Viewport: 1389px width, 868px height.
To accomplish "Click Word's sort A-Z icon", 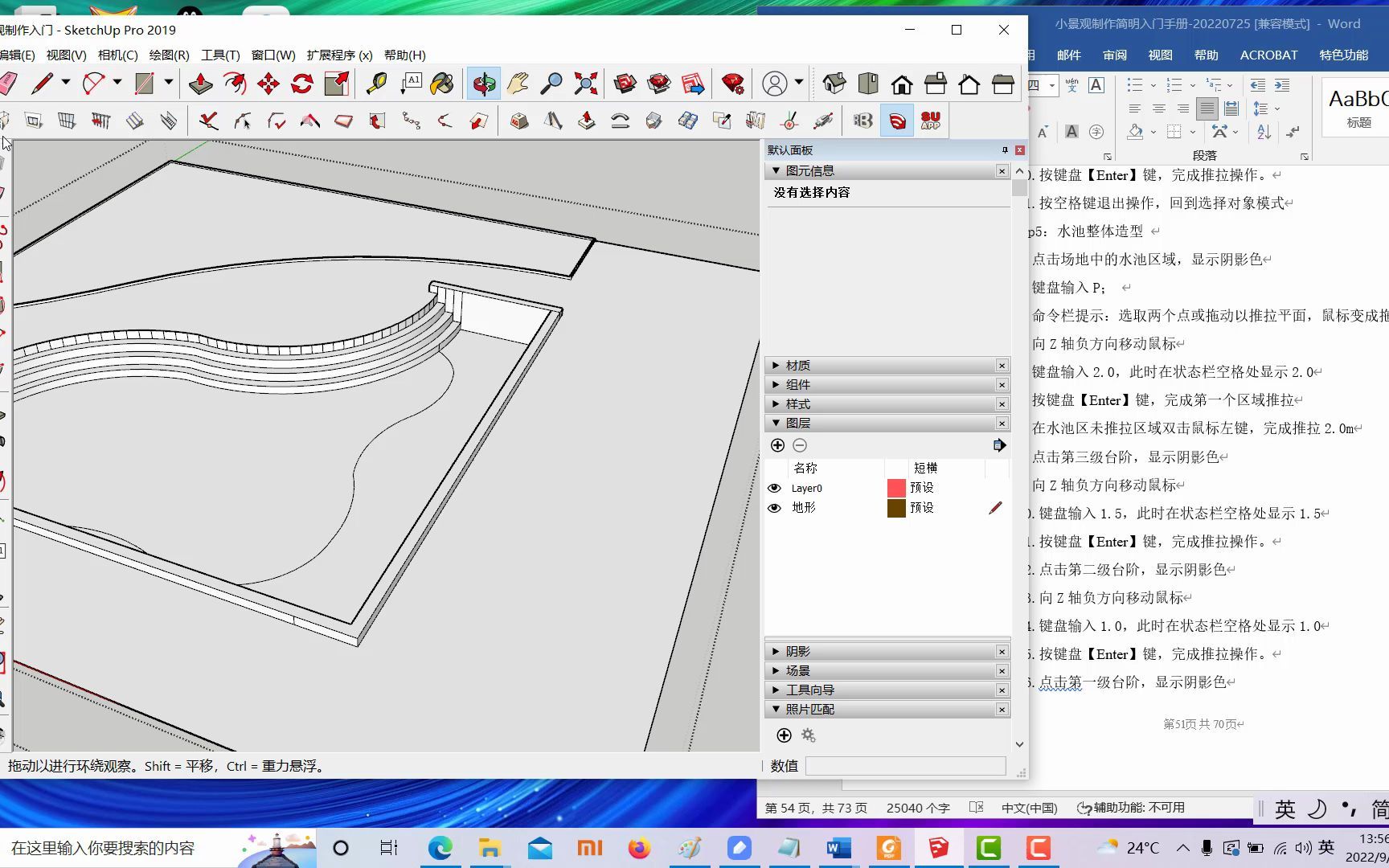I will 1264,132.
